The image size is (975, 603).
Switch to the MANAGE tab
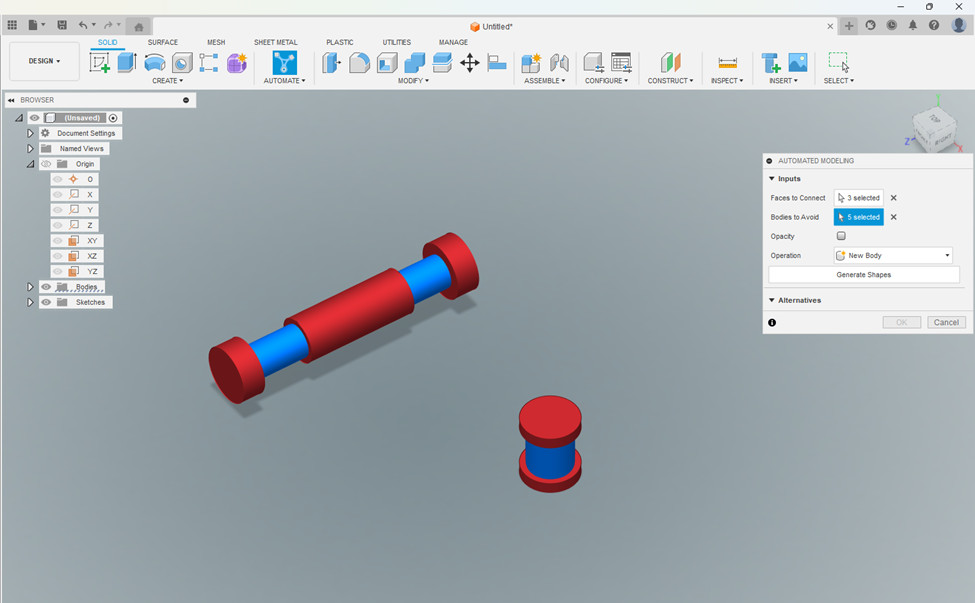453,42
